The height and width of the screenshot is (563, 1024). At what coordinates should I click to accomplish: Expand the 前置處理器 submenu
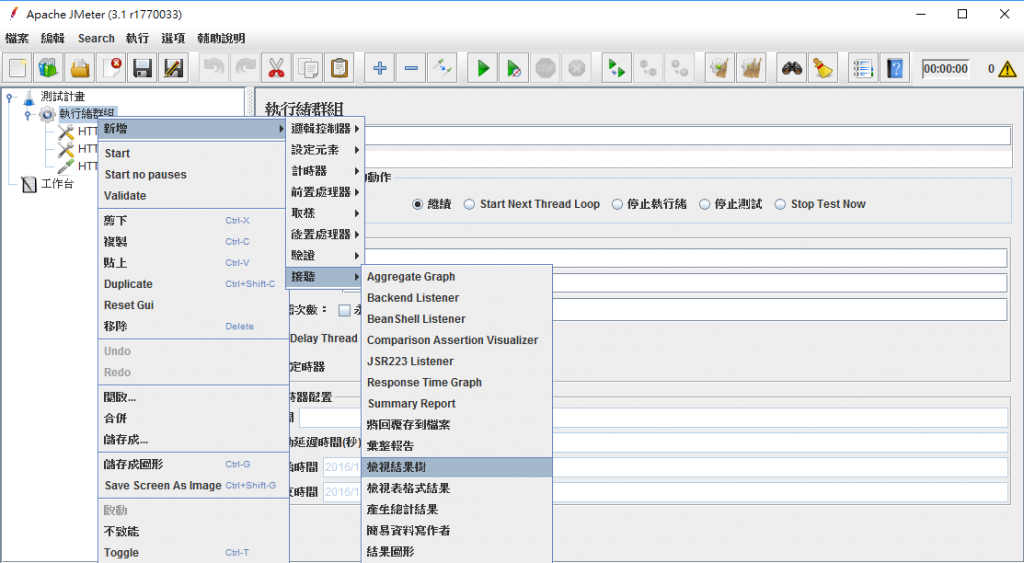click(325, 192)
